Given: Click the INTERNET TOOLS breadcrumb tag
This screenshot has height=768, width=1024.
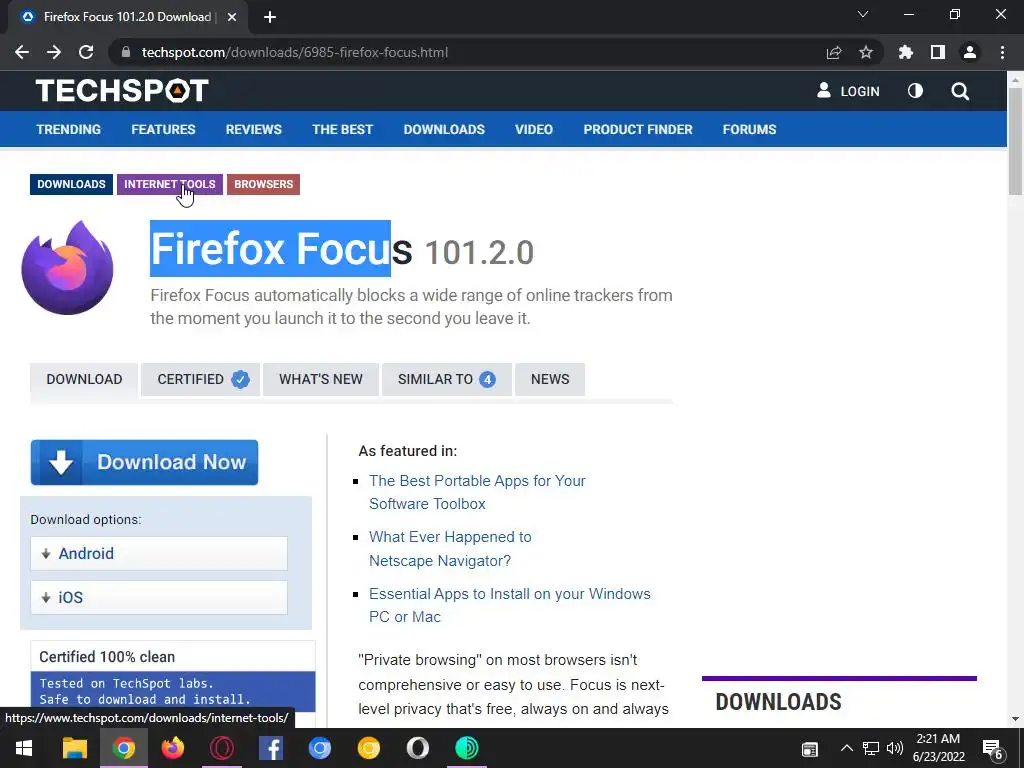Looking at the screenshot, I should coord(170,184).
